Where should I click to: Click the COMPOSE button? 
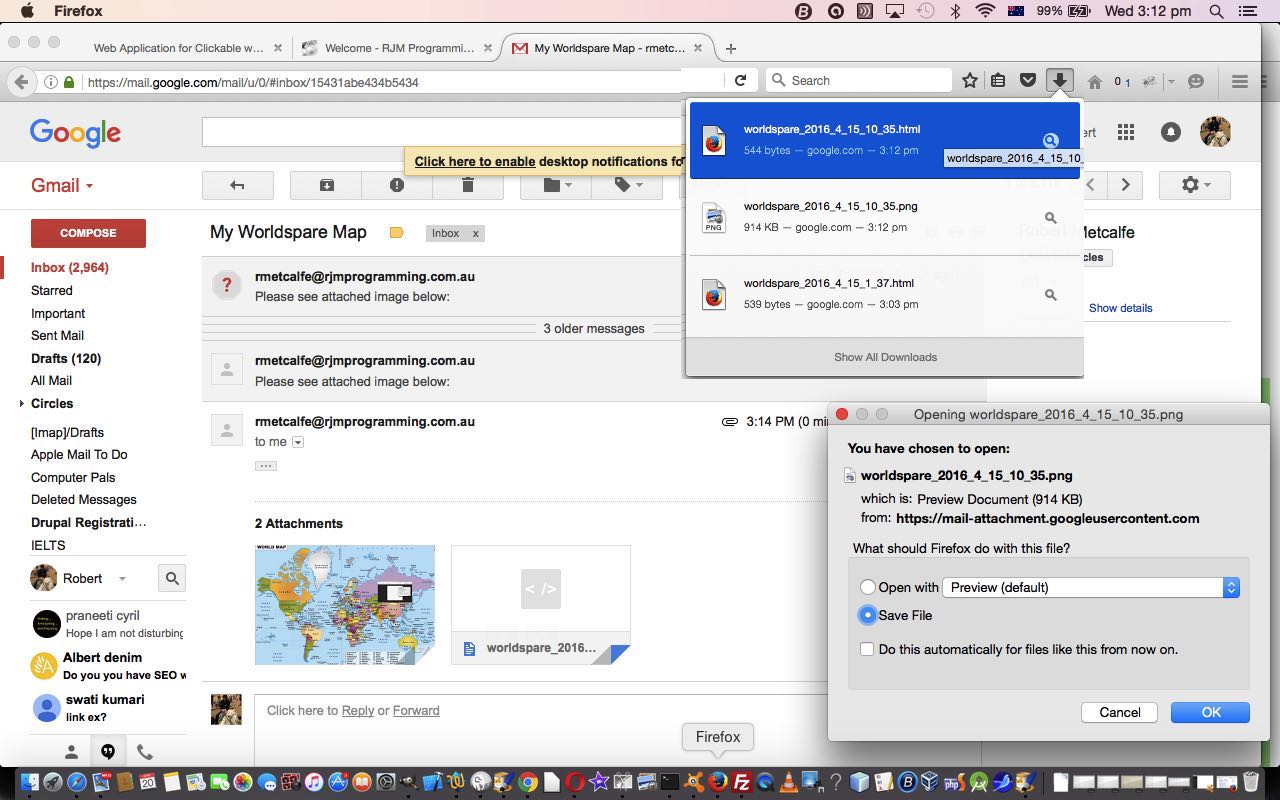(88, 233)
